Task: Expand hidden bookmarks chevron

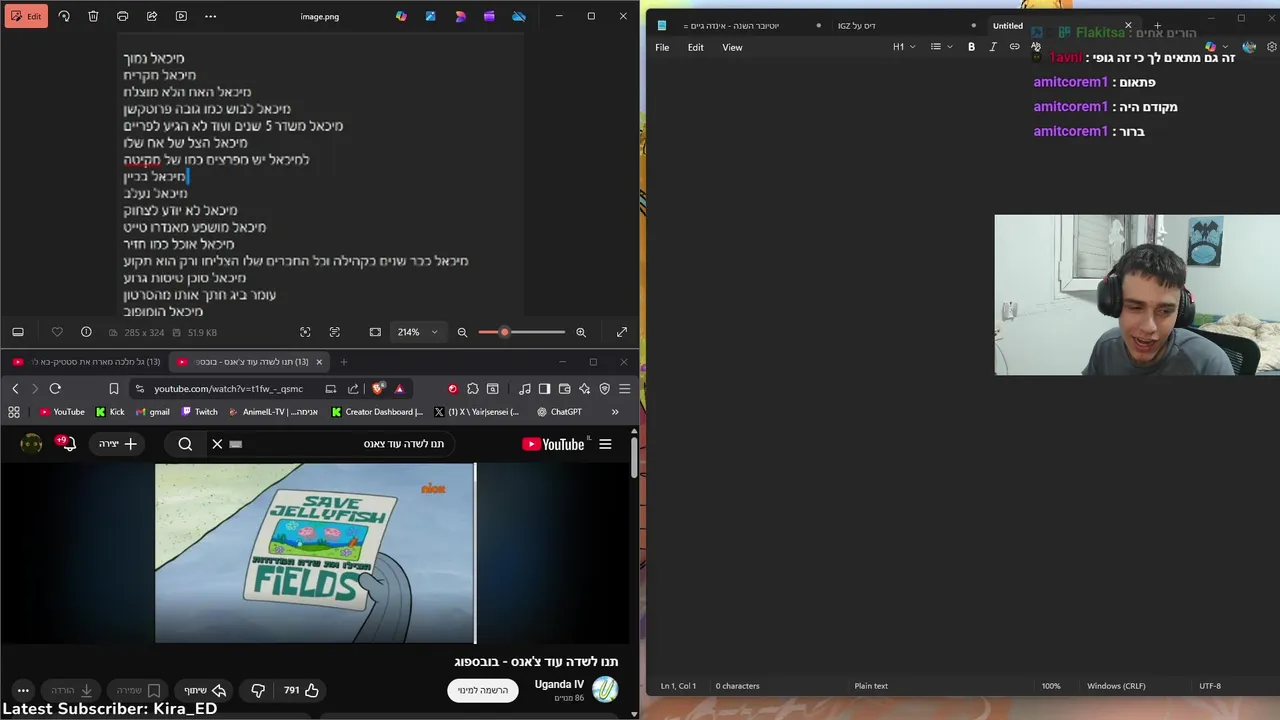Action: coord(615,412)
